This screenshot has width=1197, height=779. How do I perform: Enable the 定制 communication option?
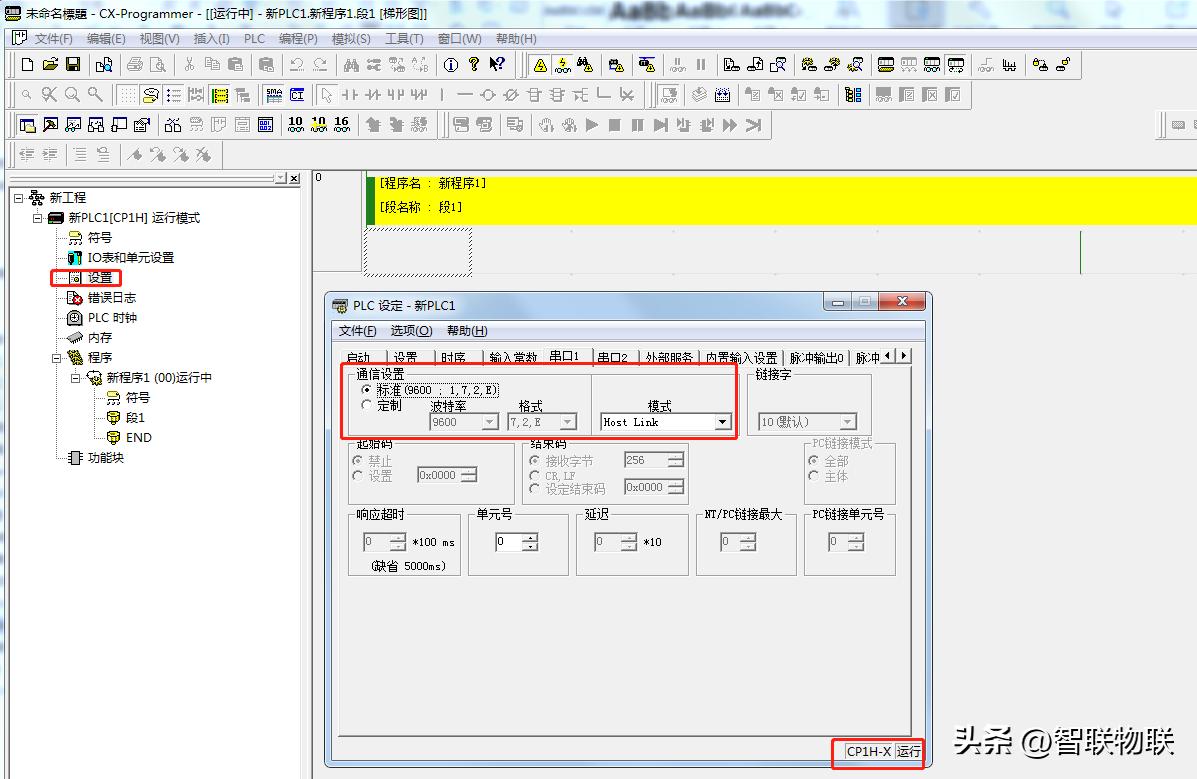click(x=366, y=405)
